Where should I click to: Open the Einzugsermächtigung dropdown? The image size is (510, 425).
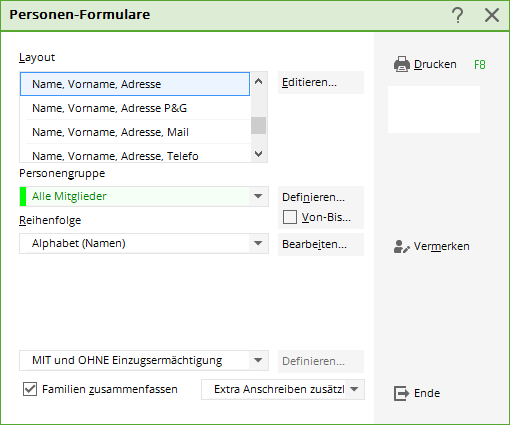point(258,360)
